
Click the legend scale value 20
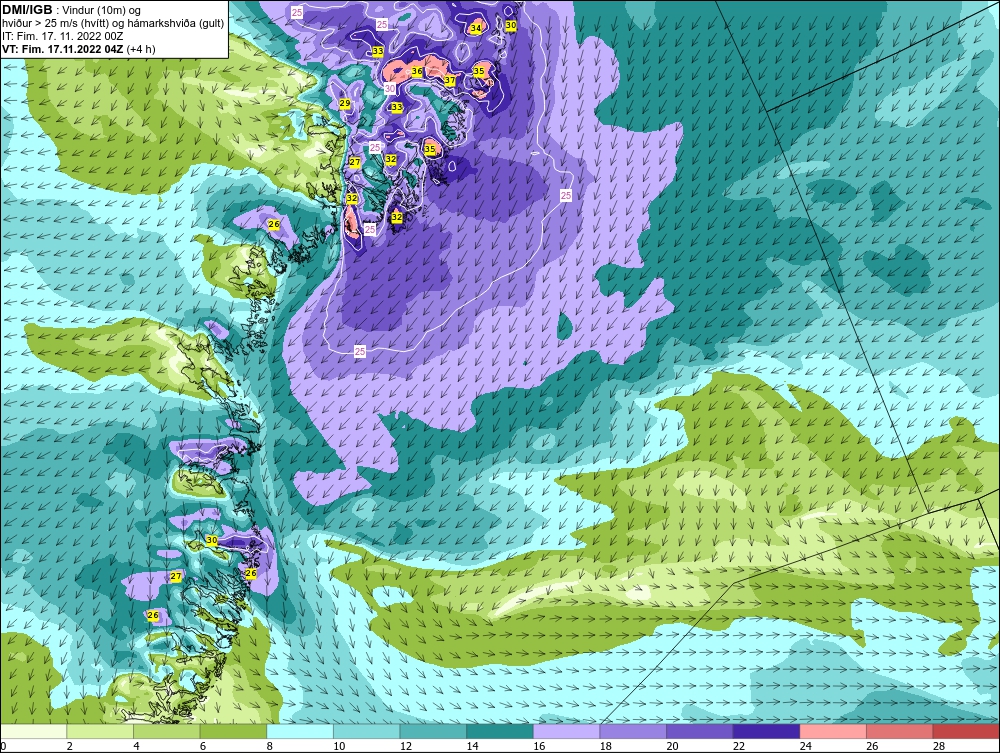coord(672,746)
